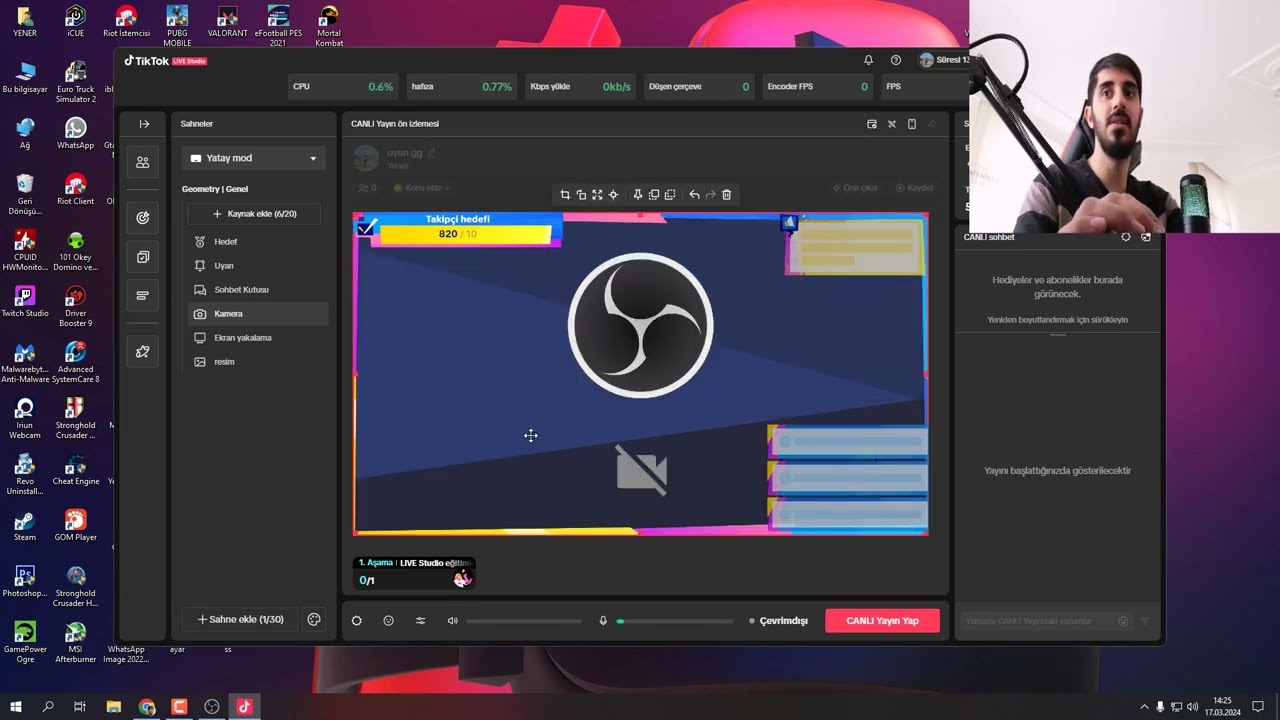Click Kaynak ekle (6/20) button
The width and height of the screenshot is (1280, 720).
254,214
